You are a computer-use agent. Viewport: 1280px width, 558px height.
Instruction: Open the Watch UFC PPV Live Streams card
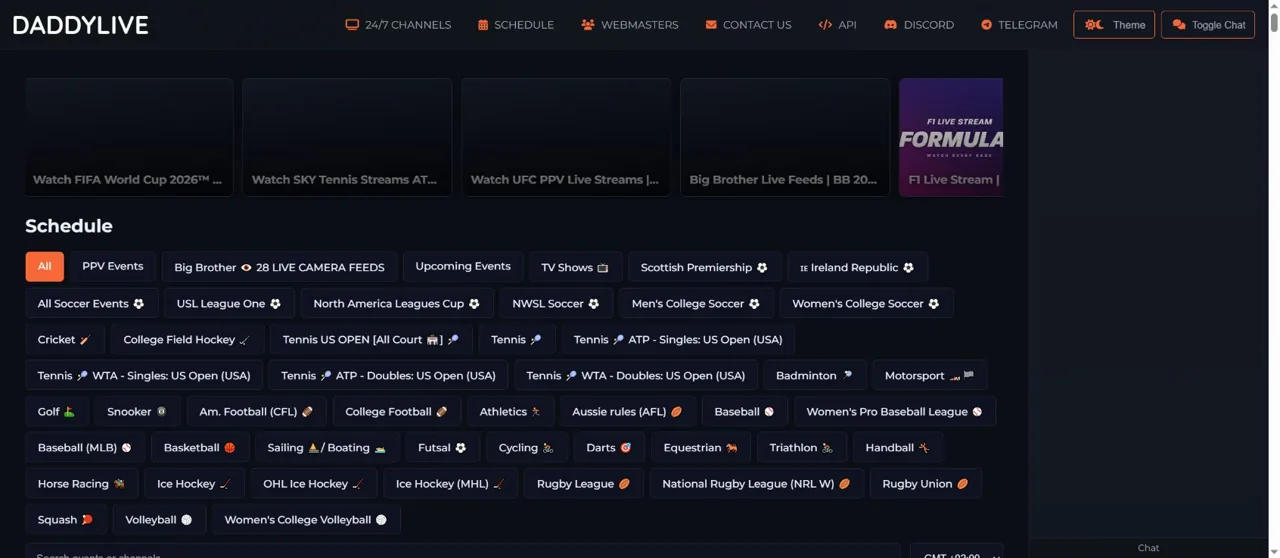[566, 137]
